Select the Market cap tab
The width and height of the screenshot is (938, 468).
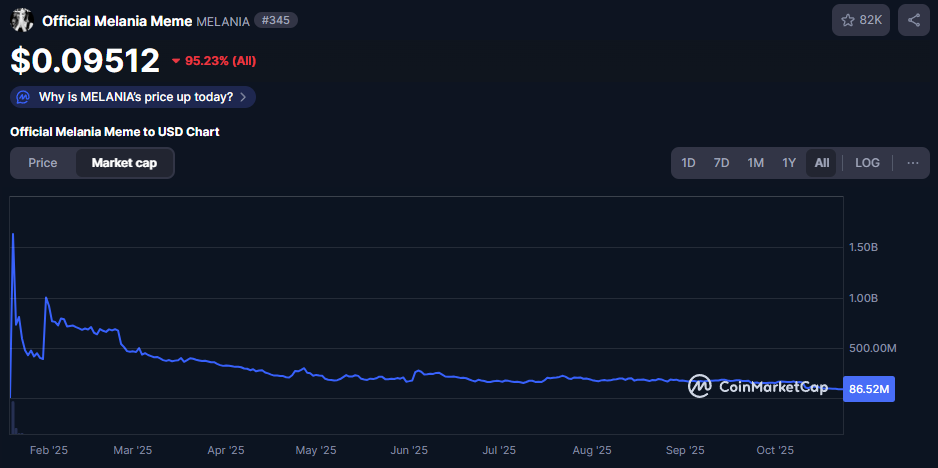pyautogui.click(x=124, y=163)
